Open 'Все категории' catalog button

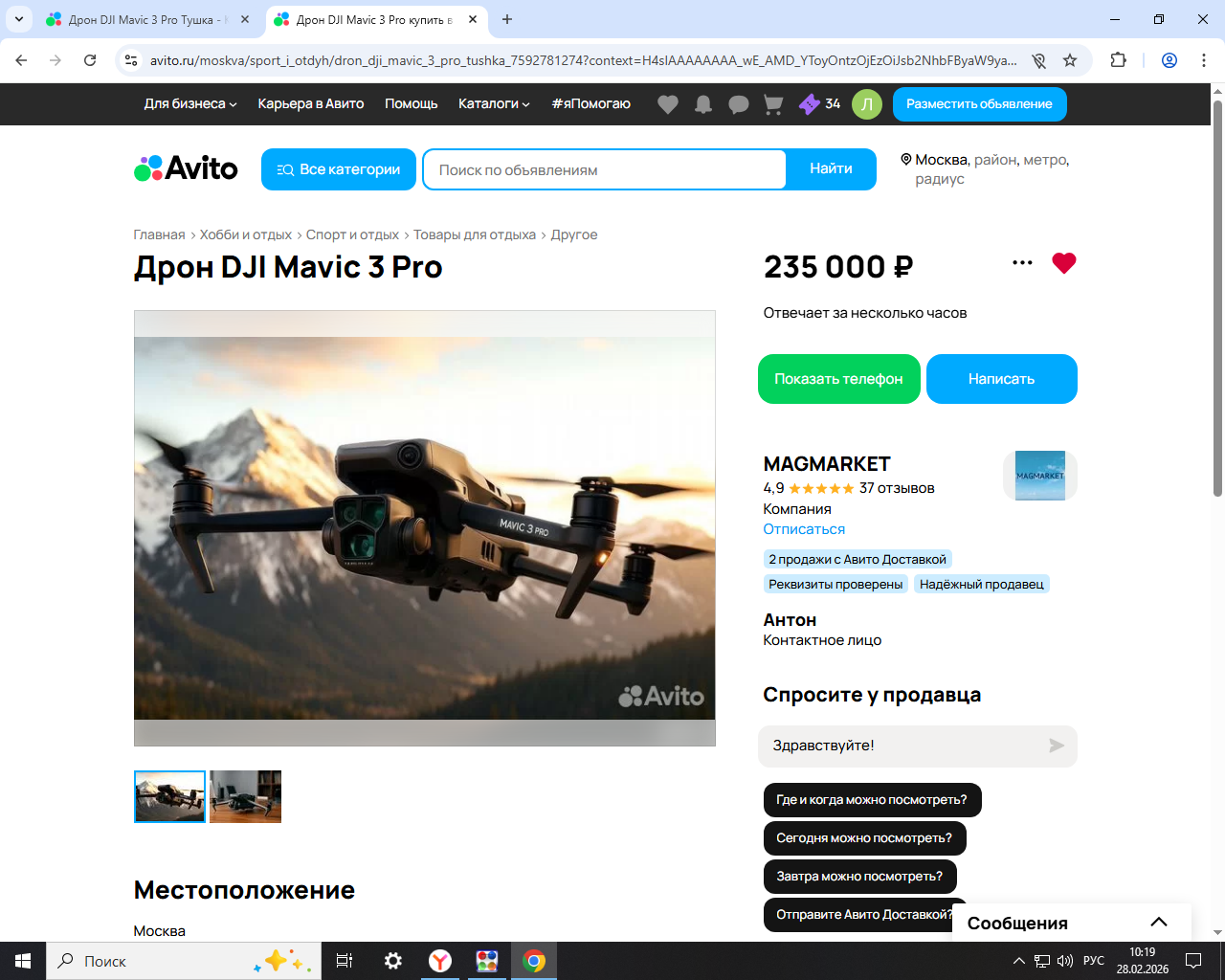tap(339, 169)
